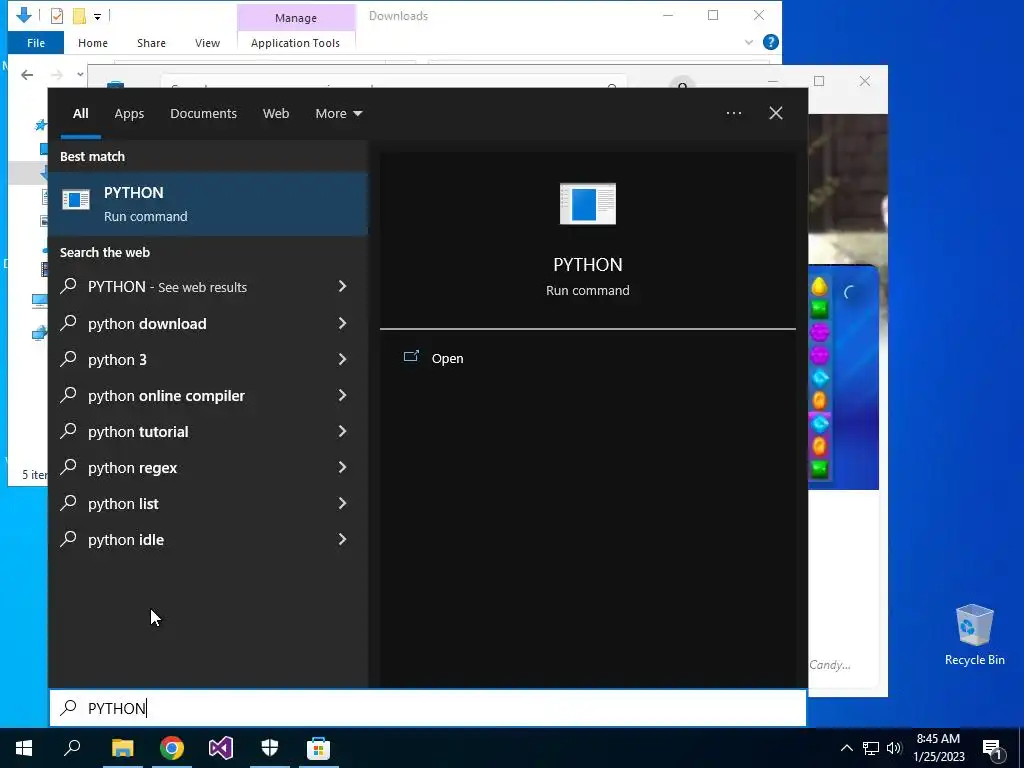Click the network icon in system tray
Viewport: 1024px width, 768px height.
pos(871,748)
